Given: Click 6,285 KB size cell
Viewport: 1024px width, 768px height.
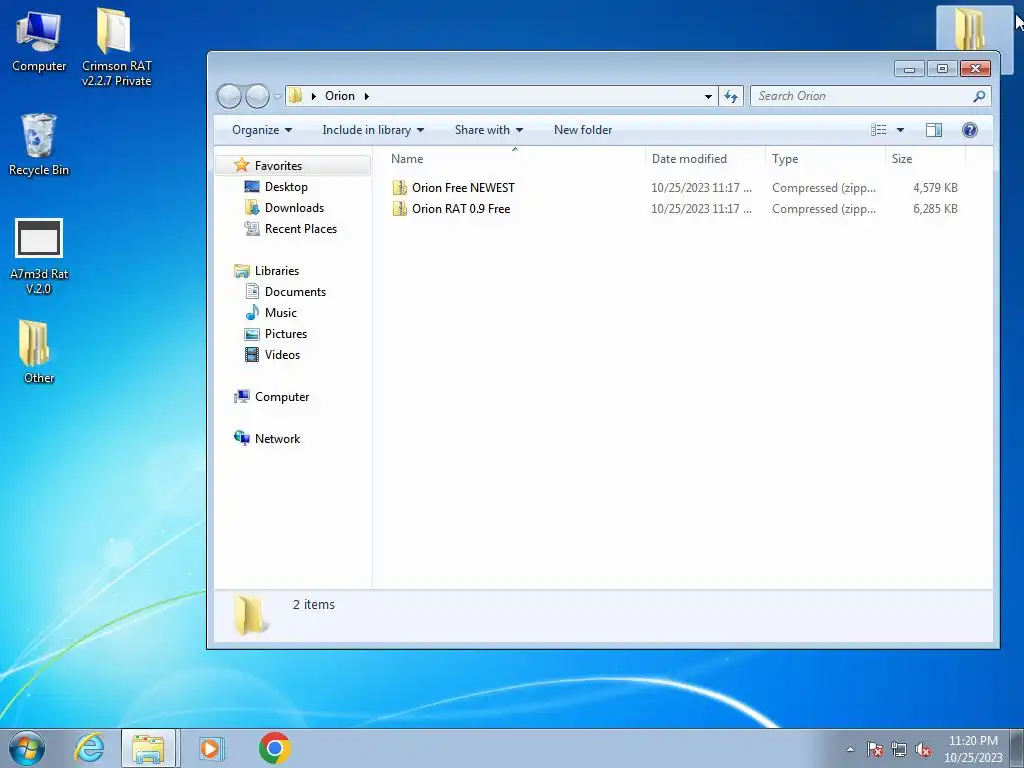Looking at the screenshot, I should (935, 209).
